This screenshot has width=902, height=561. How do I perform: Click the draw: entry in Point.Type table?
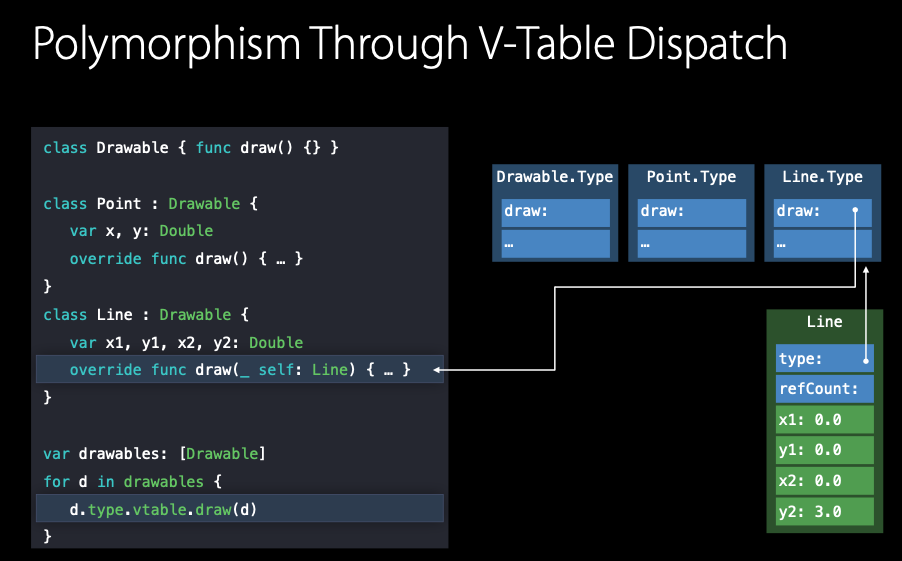pyautogui.click(x=691, y=212)
